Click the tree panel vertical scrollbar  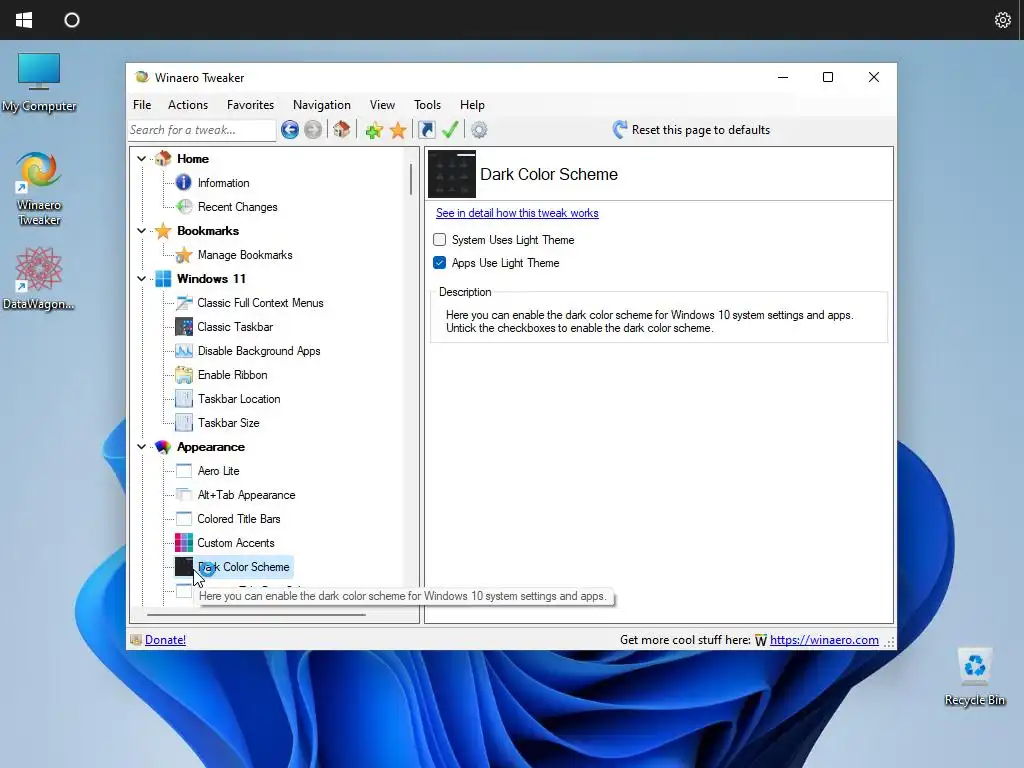pos(411,180)
